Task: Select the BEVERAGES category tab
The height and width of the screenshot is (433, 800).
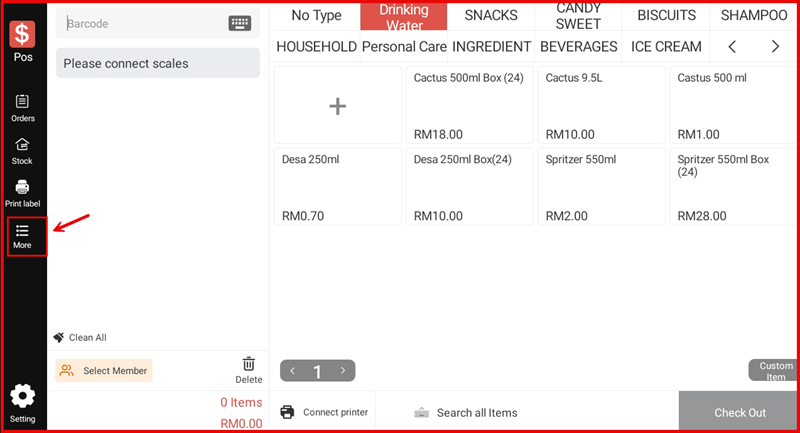Action: click(x=579, y=46)
